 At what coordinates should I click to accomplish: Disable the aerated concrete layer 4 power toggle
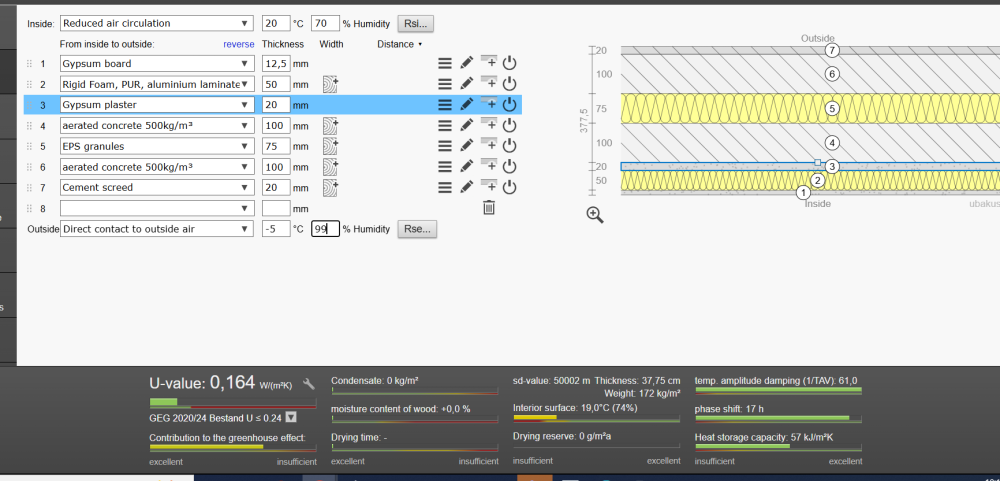(509, 125)
